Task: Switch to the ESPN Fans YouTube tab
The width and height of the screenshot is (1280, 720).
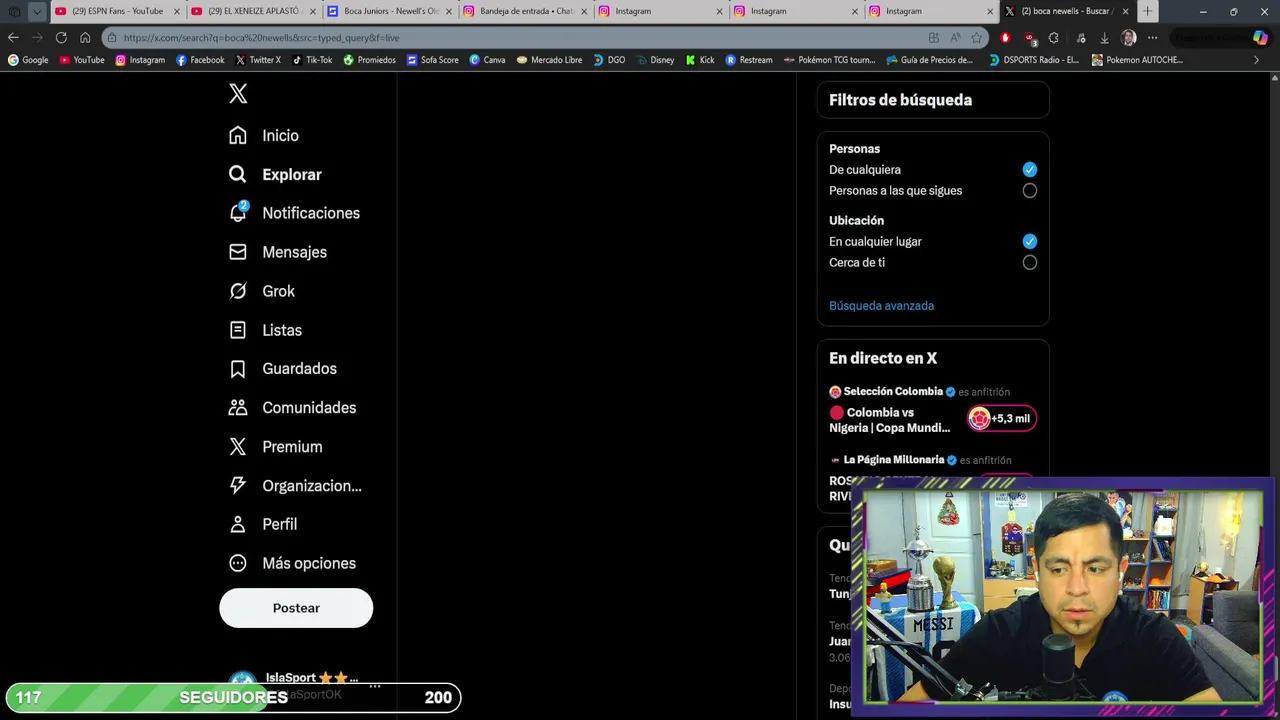Action: (118, 11)
